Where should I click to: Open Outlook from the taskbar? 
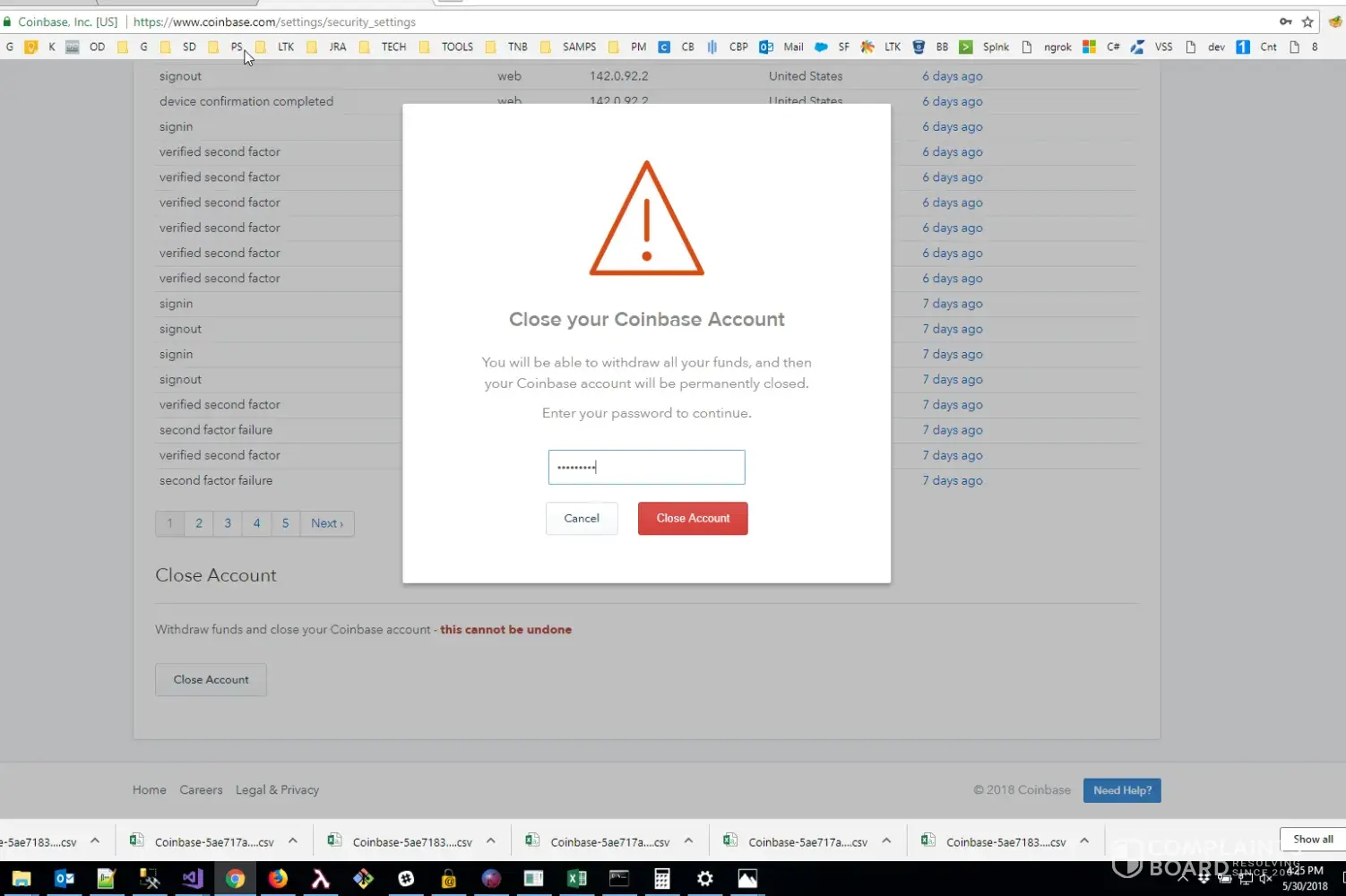[x=64, y=879]
